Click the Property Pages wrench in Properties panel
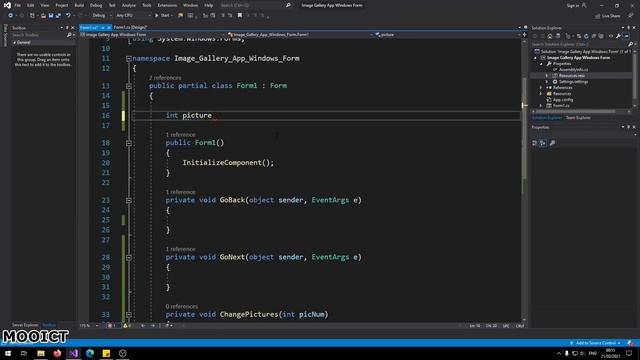 pyautogui.click(x=552, y=143)
